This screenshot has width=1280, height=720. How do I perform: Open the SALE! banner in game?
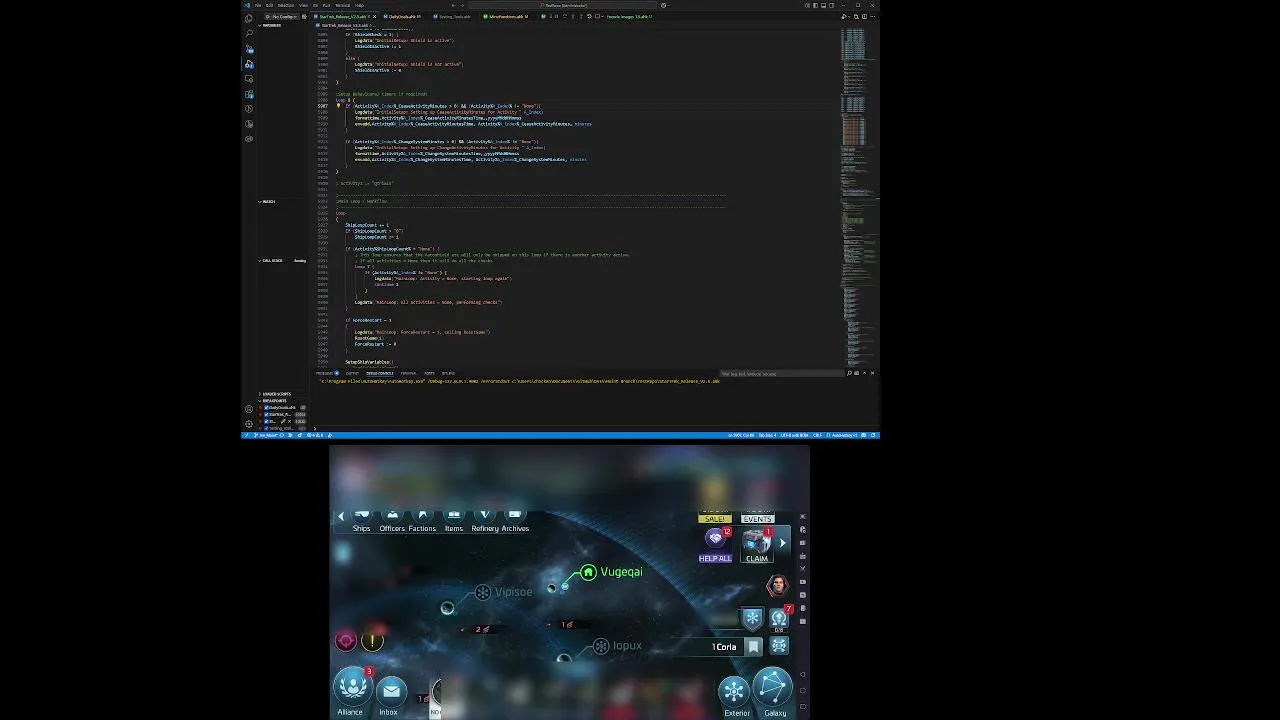715,519
